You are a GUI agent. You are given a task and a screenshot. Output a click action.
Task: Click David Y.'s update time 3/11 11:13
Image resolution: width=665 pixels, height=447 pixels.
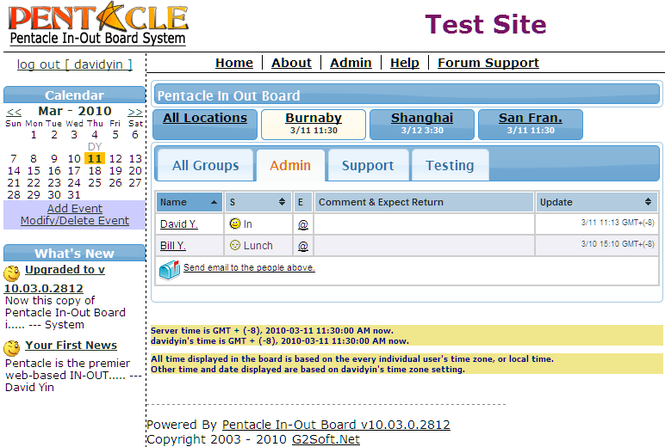618,222
